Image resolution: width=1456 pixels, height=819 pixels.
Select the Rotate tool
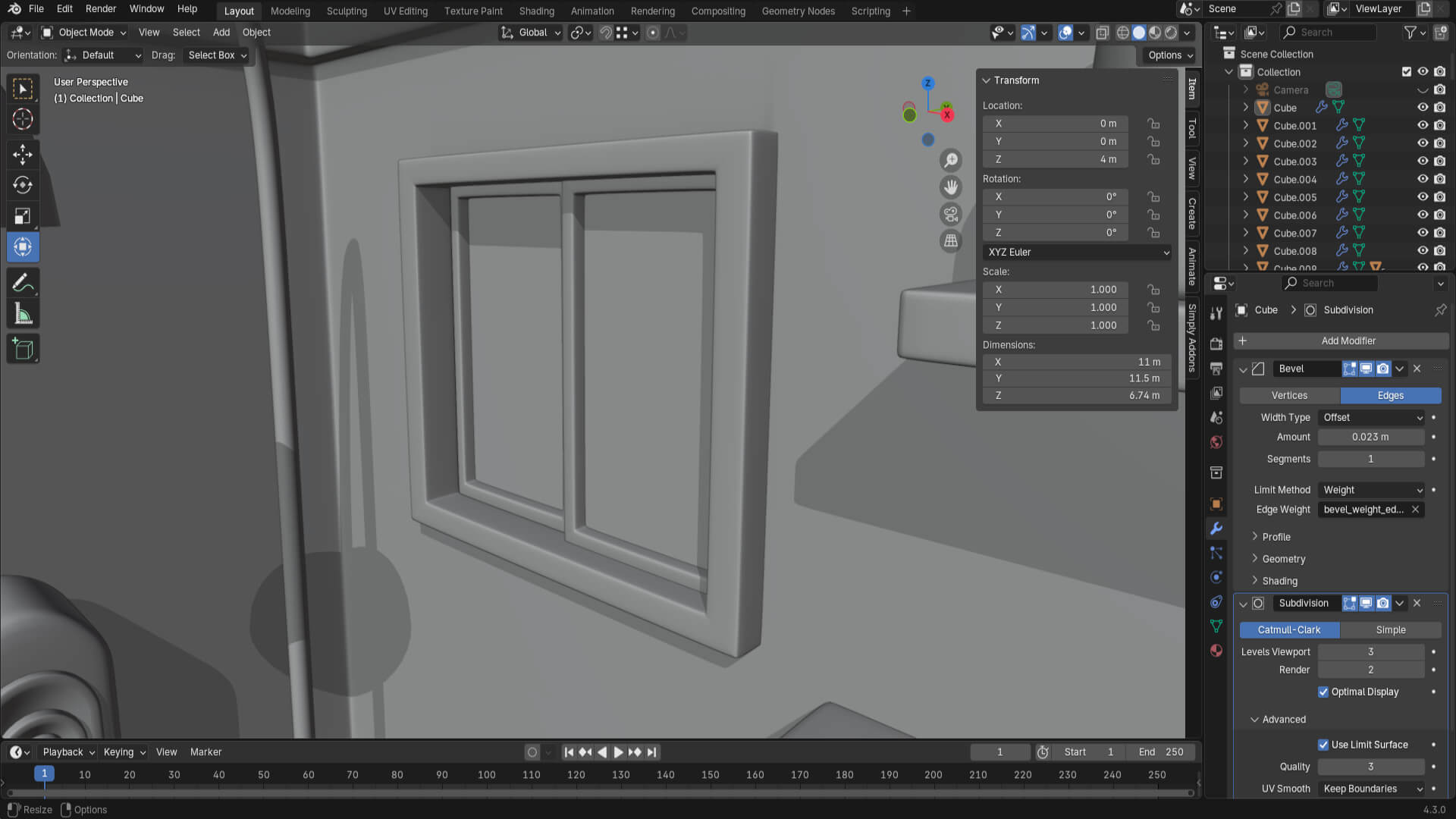coord(23,185)
